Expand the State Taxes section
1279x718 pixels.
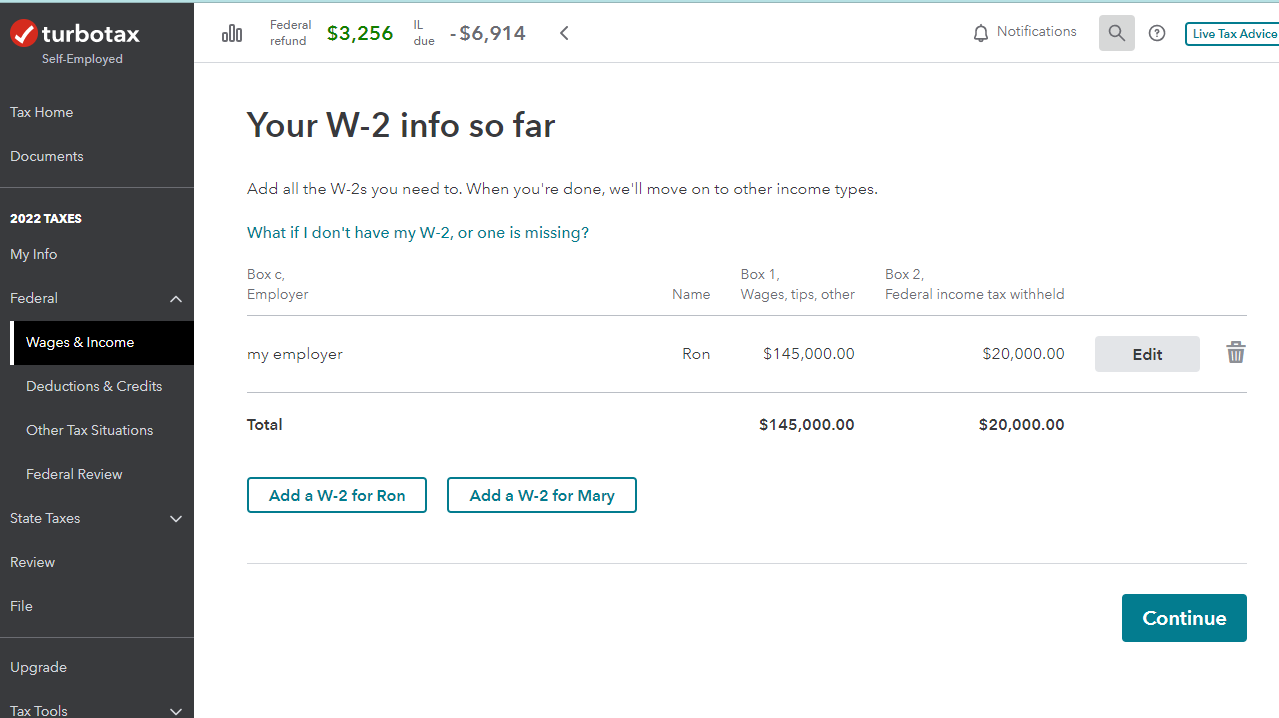[x=176, y=519]
